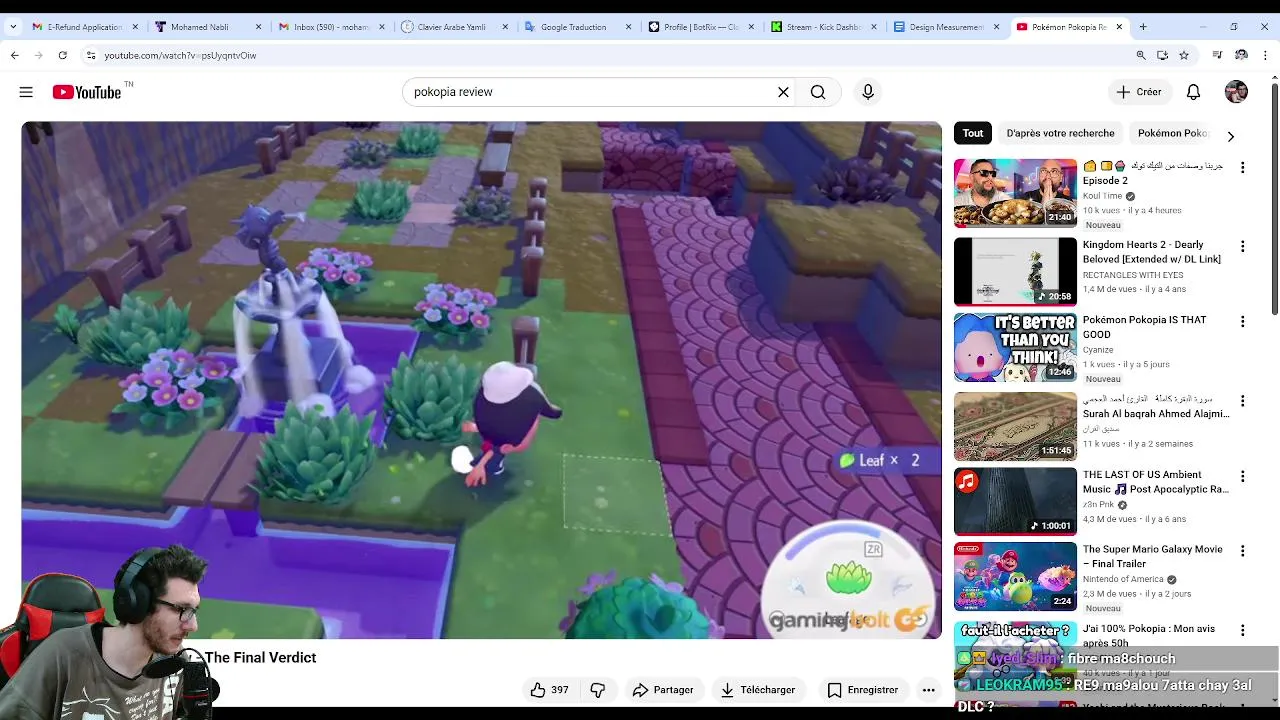Open the J'ai 100% Pokopia video title
Screen dimensions: 1280x720
(1150, 636)
